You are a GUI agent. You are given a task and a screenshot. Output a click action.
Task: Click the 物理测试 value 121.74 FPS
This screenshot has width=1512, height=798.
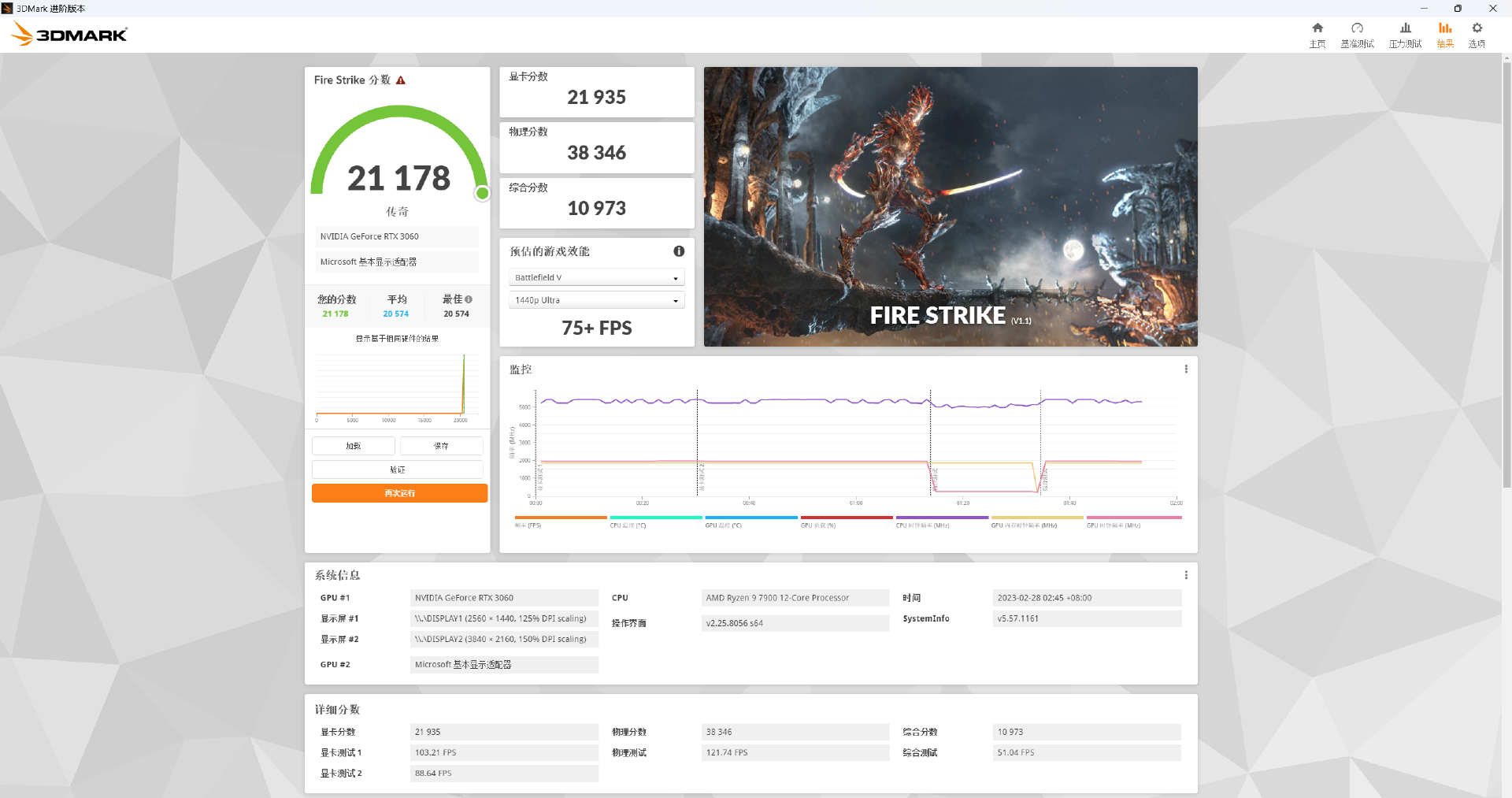pyautogui.click(x=795, y=752)
